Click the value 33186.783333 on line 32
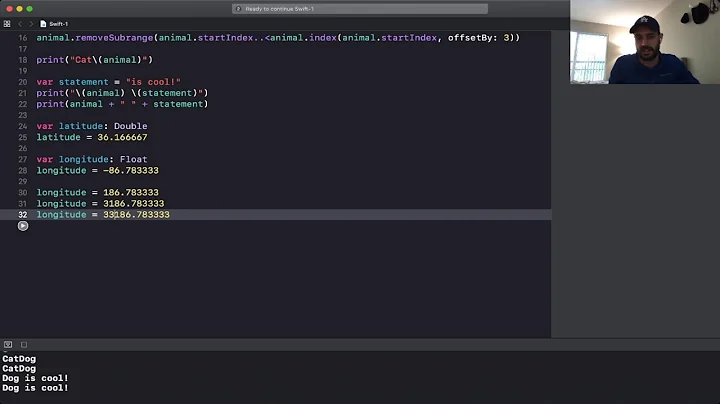This screenshot has width=720, height=404. tap(136, 215)
